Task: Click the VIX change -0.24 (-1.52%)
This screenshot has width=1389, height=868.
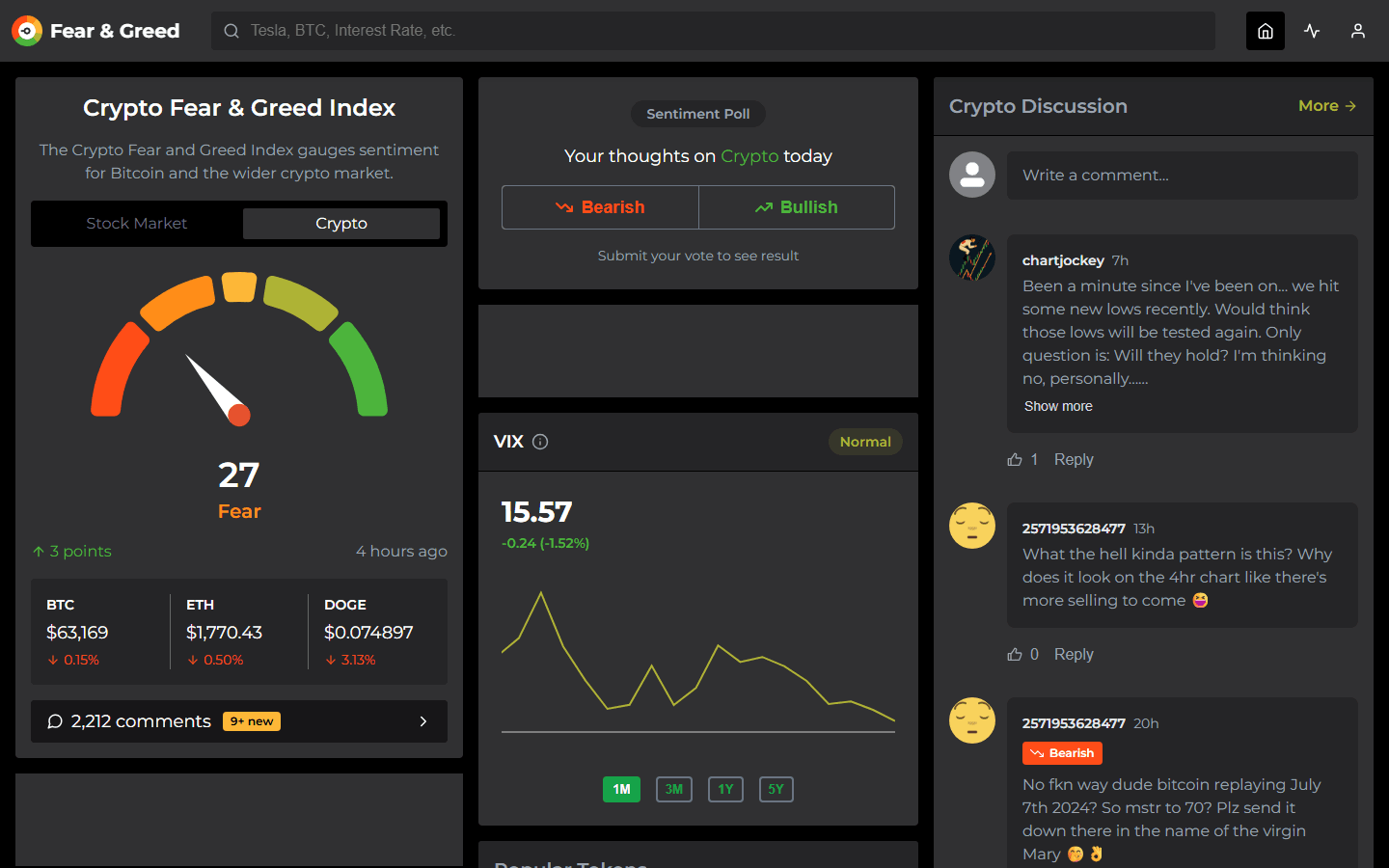Action: [545, 543]
